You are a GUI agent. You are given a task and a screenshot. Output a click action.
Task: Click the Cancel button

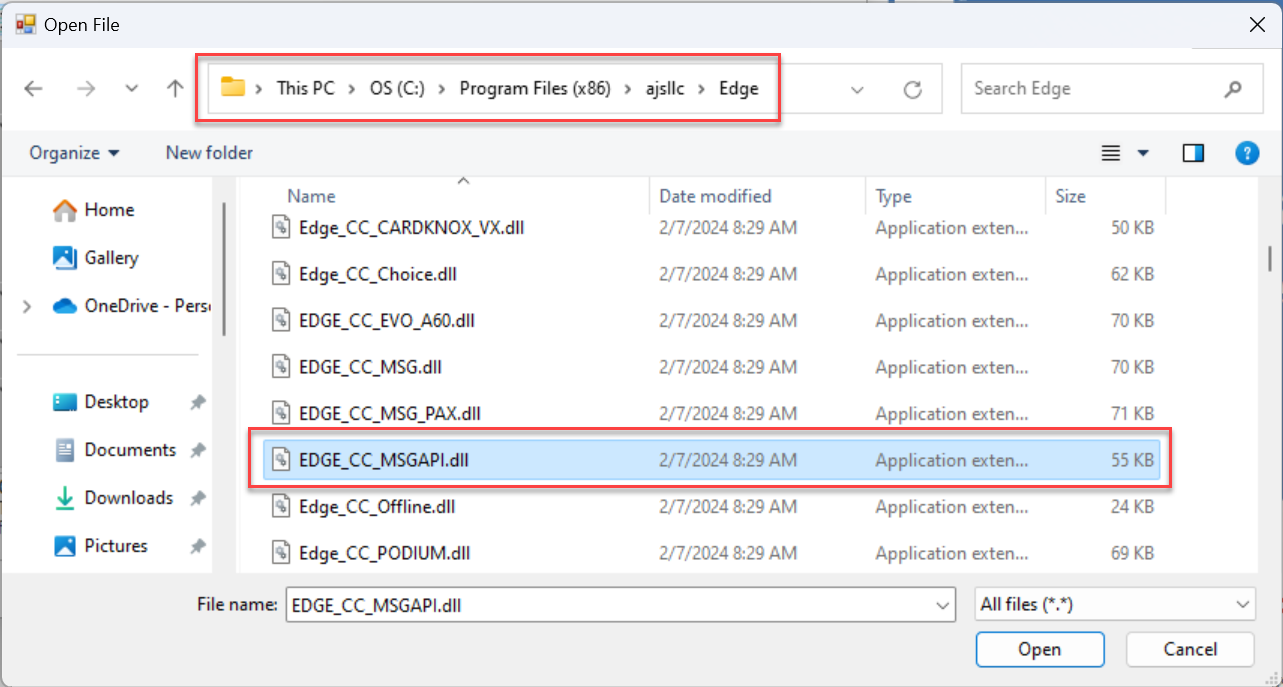tap(1189, 649)
